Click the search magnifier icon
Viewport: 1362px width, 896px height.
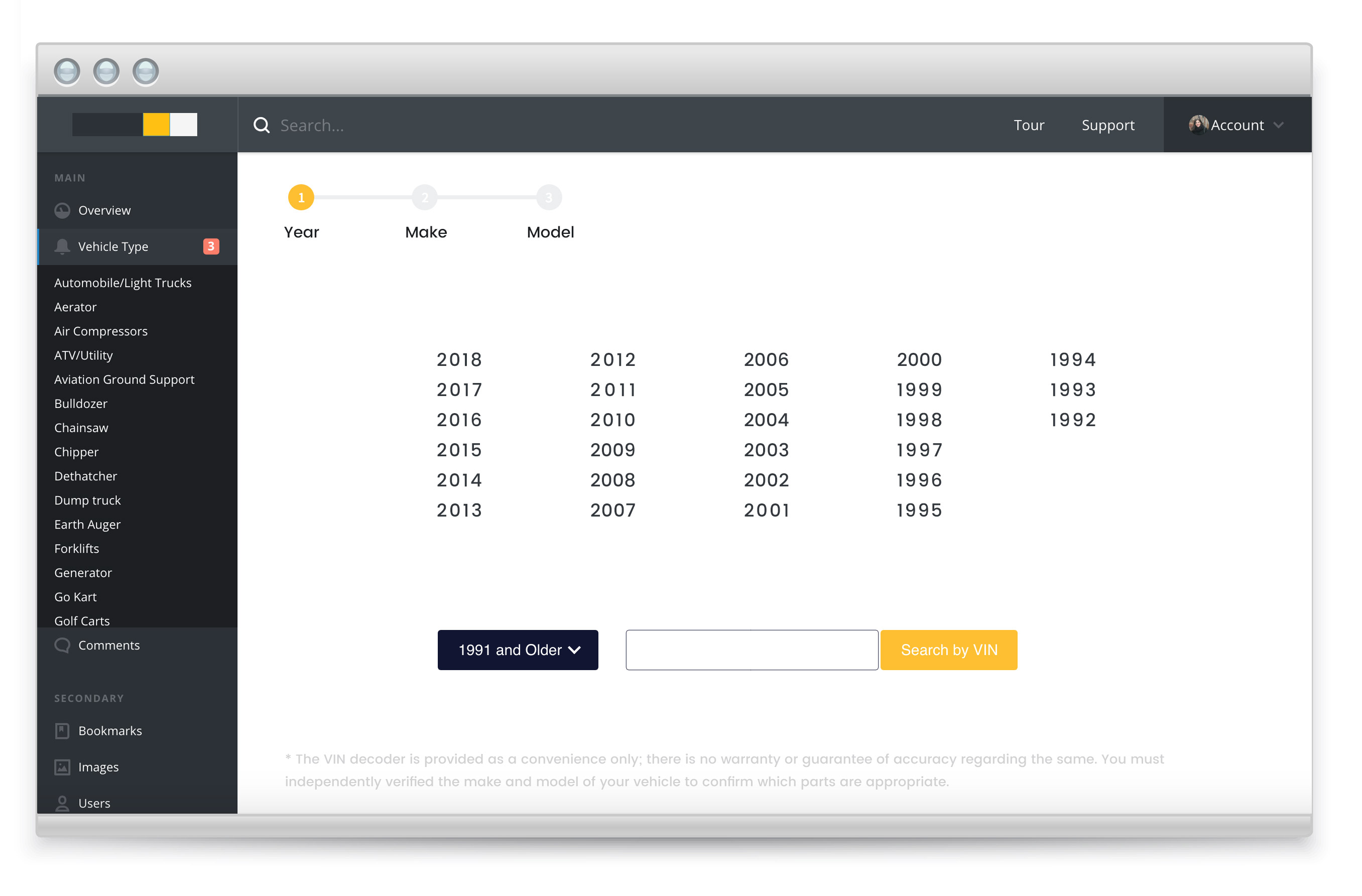[x=262, y=125]
